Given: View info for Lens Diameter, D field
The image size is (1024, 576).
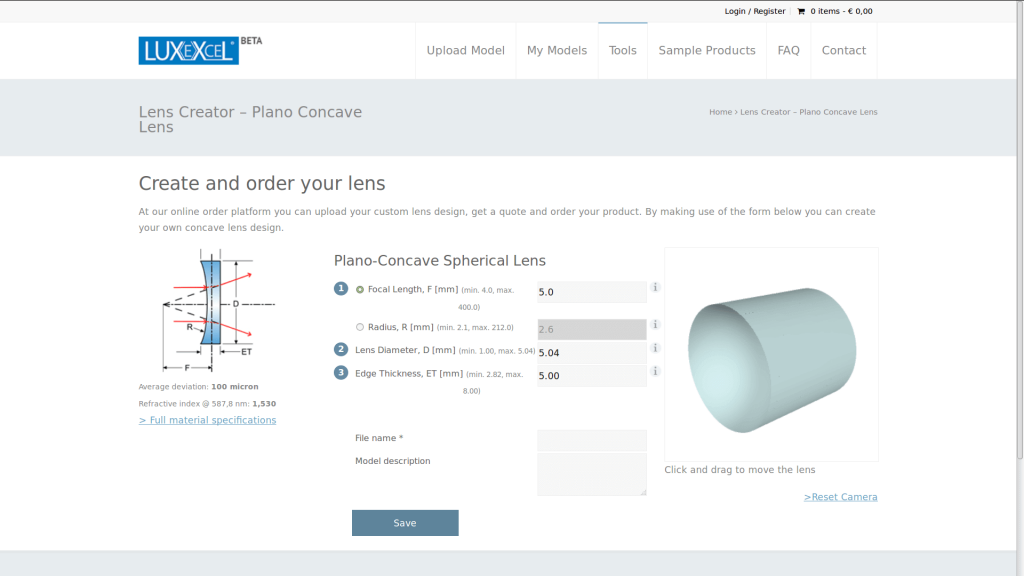Looking at the screenshot, I should click(x=655, y=348).
